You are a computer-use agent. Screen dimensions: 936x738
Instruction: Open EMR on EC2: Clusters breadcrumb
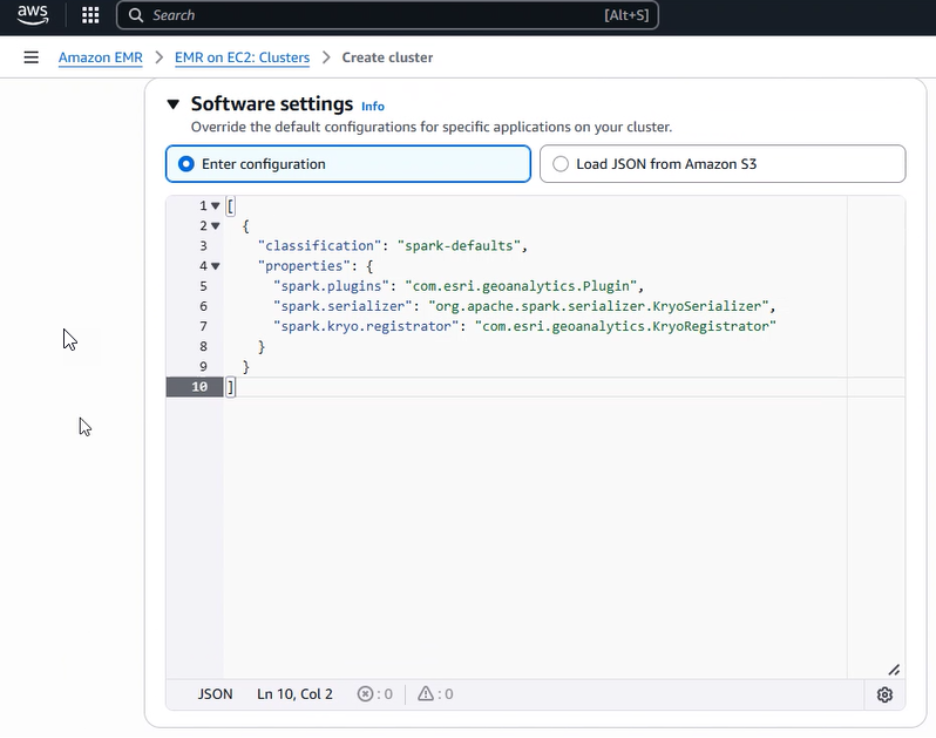click(x=242, y=57)
